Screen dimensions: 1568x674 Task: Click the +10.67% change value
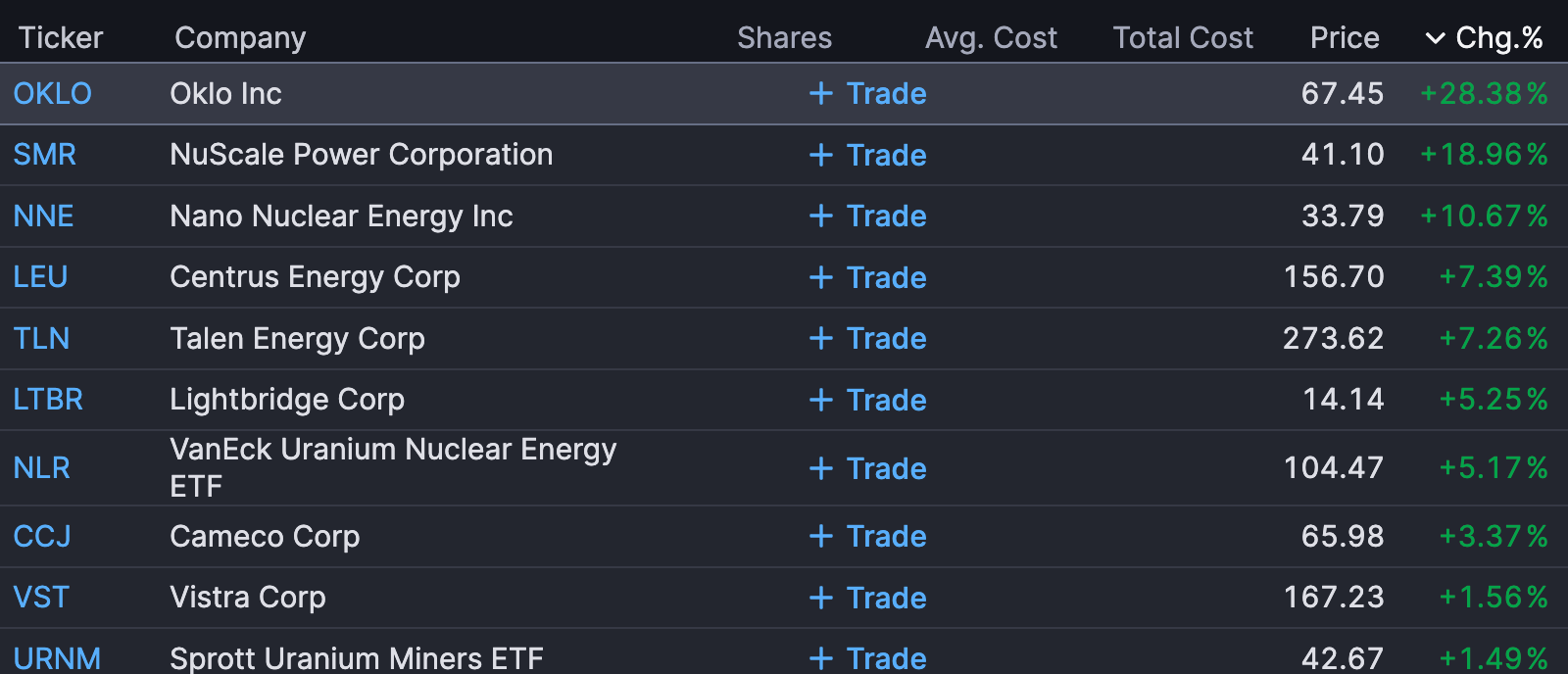click(1484, 216)
